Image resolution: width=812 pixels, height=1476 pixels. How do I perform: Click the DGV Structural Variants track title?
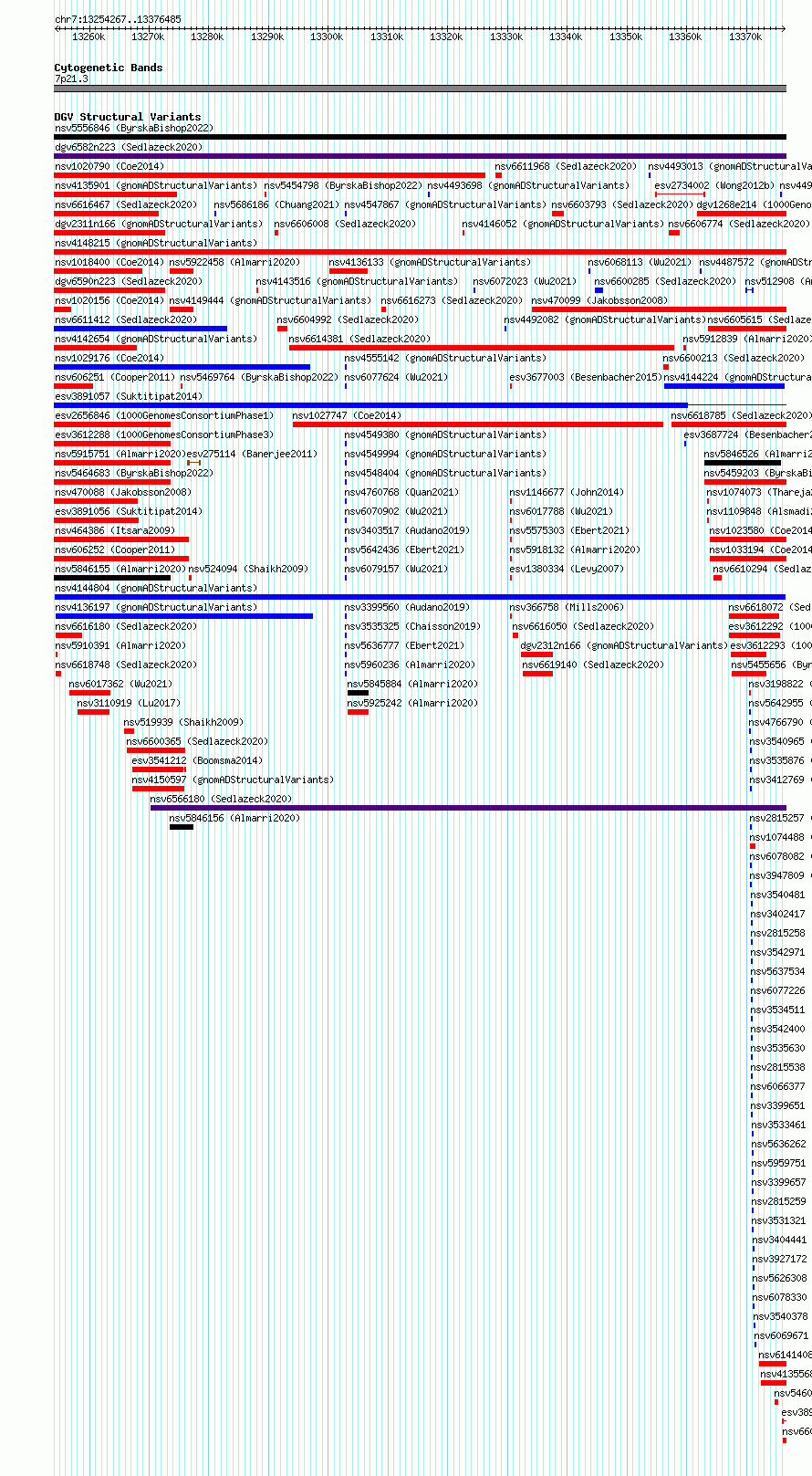(128, 117)
